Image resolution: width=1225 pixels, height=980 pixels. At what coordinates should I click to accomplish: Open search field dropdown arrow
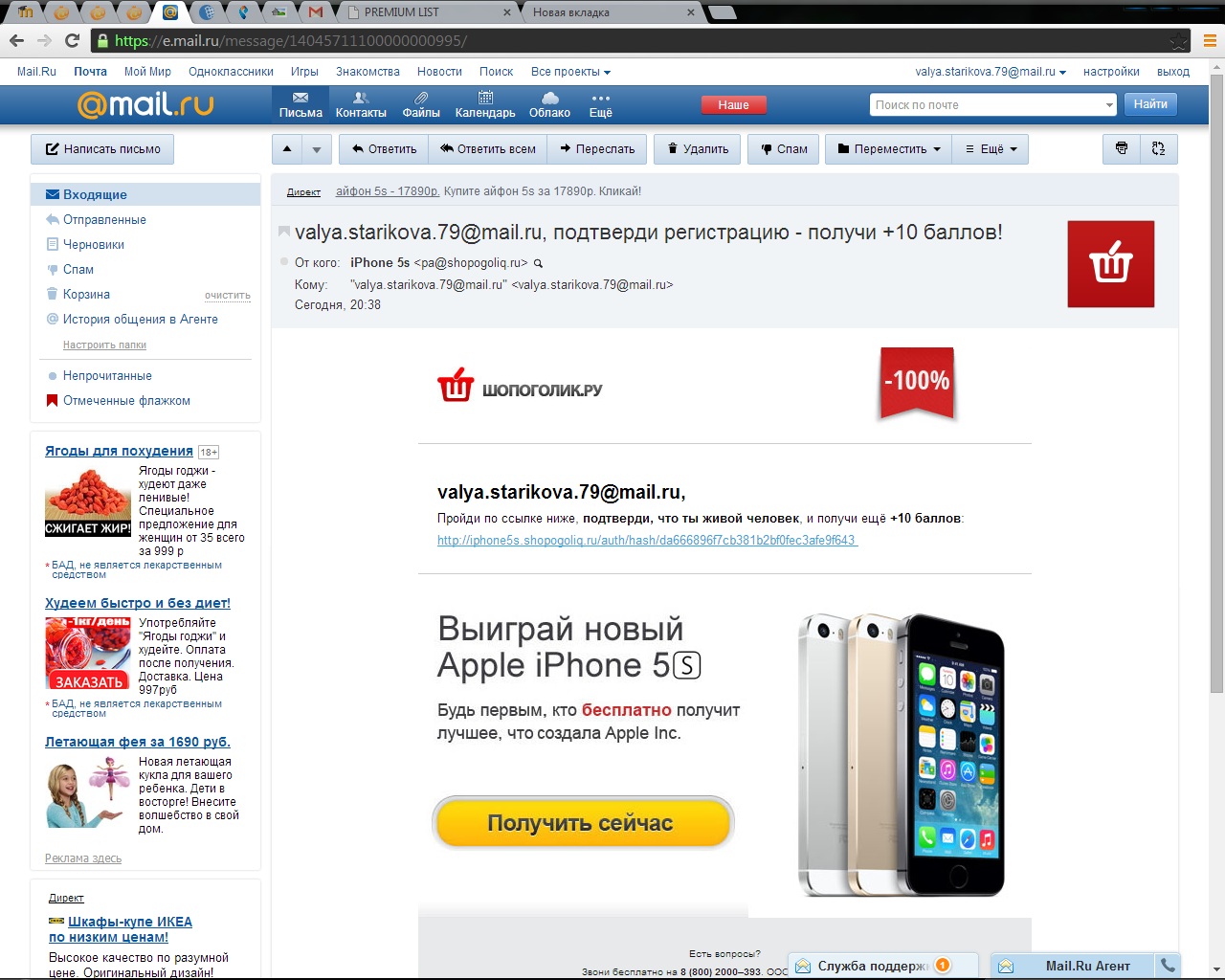click(x=1109, y=105)
